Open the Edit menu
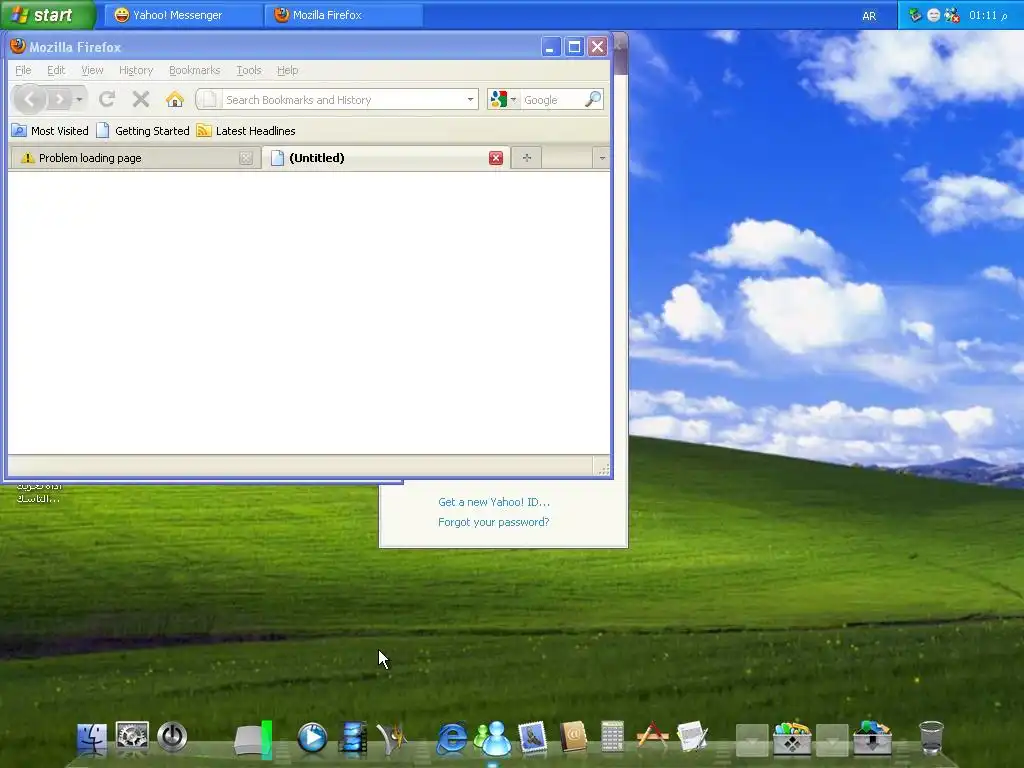 (56, 70)
